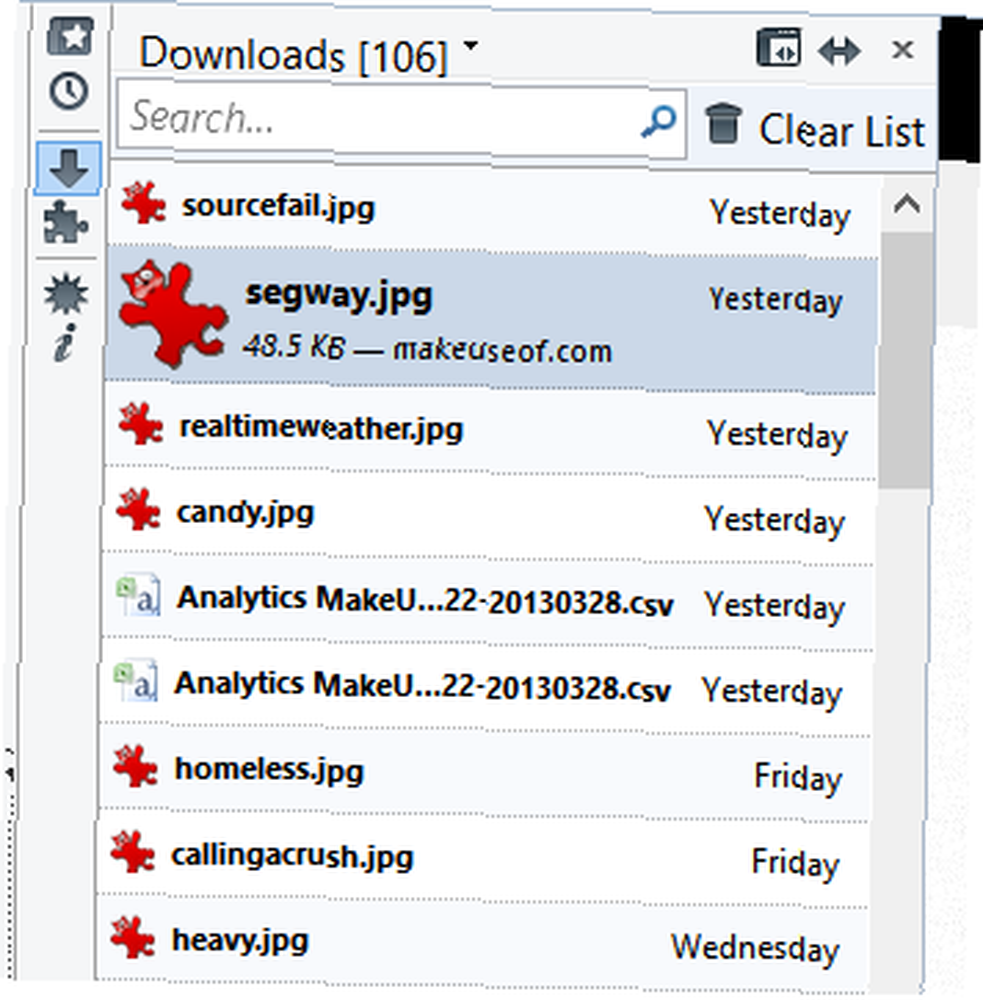Click the Friday date of homeless.jpg
The width and height of the screenshot is (983, 1000).
pos(798,777)
